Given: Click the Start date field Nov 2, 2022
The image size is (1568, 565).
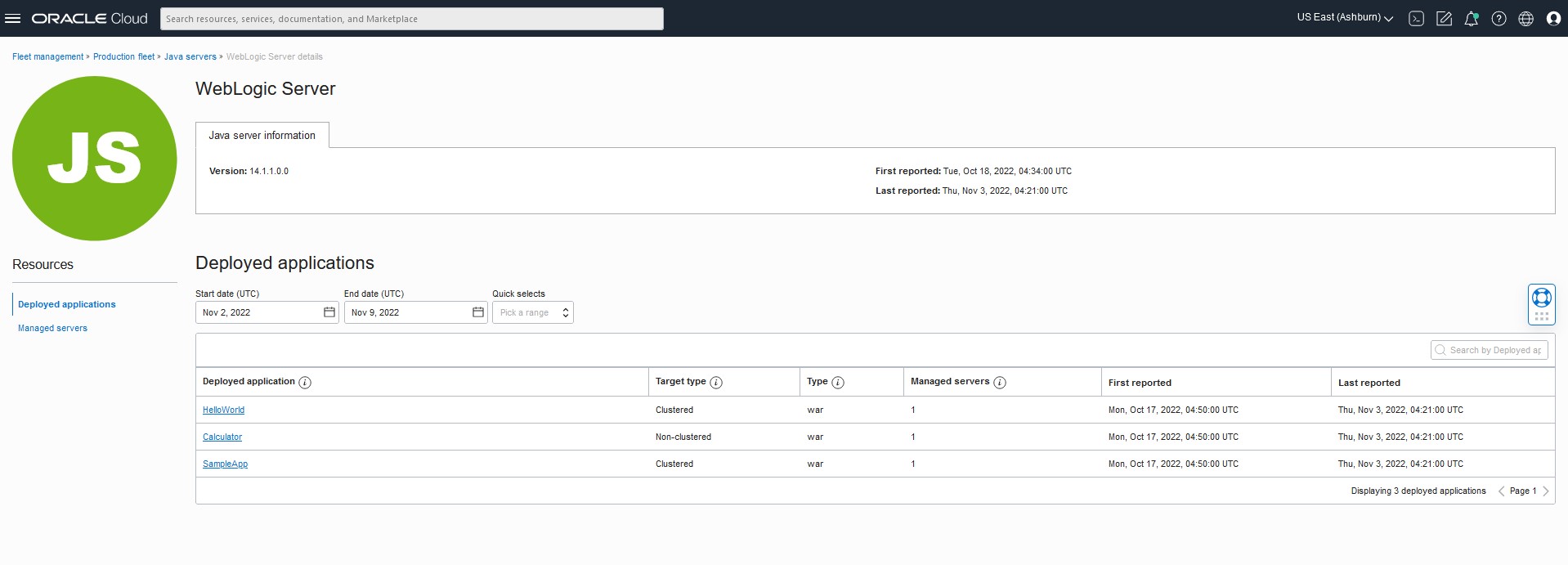Looking at the screenshot, I should click(x=267, y=312).
